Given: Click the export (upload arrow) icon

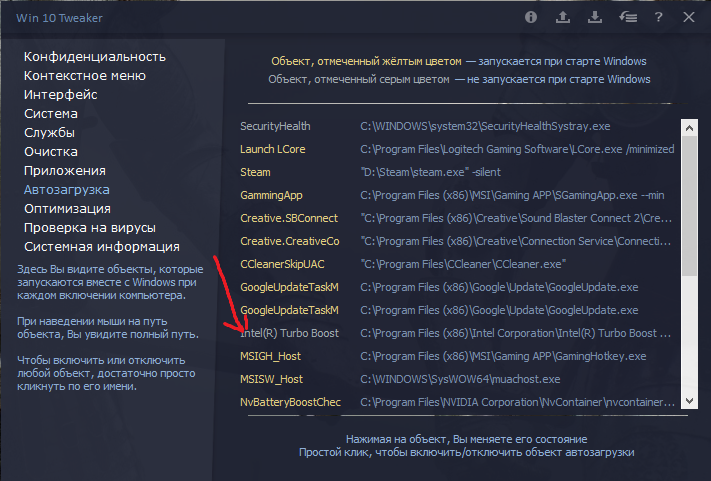Looking at the screenshot, I should [563, 17].
